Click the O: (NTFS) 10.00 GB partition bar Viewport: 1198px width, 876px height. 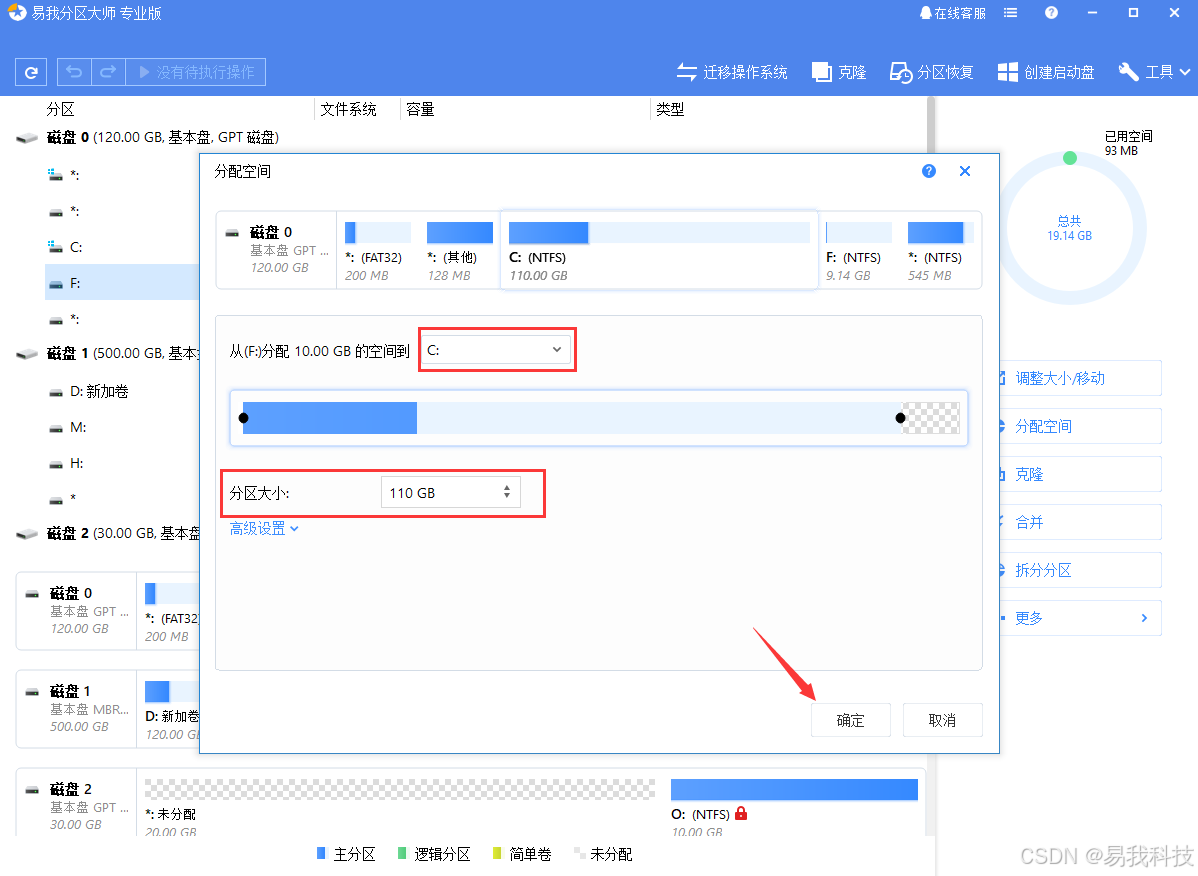point(794,790)
